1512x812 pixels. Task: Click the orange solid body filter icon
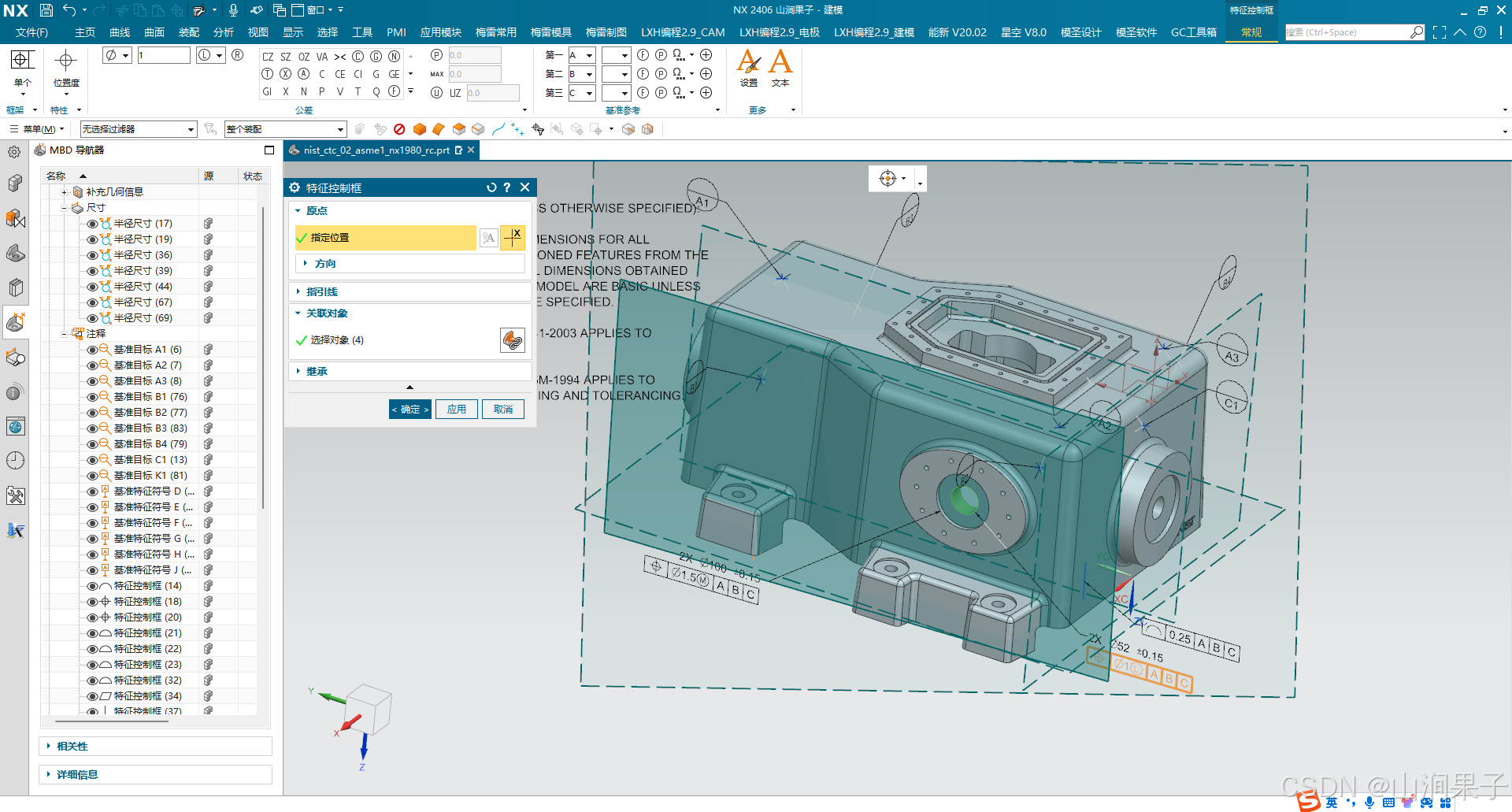pyautogui.click(x=419, y=129)
